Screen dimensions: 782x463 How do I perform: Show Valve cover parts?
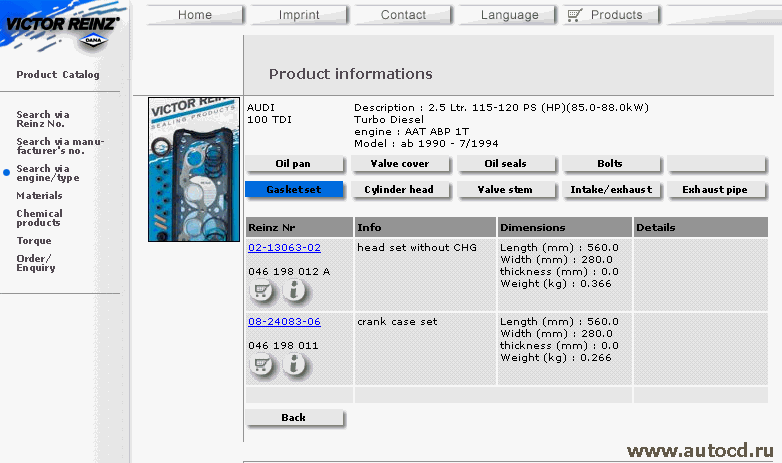click(400, 164)
